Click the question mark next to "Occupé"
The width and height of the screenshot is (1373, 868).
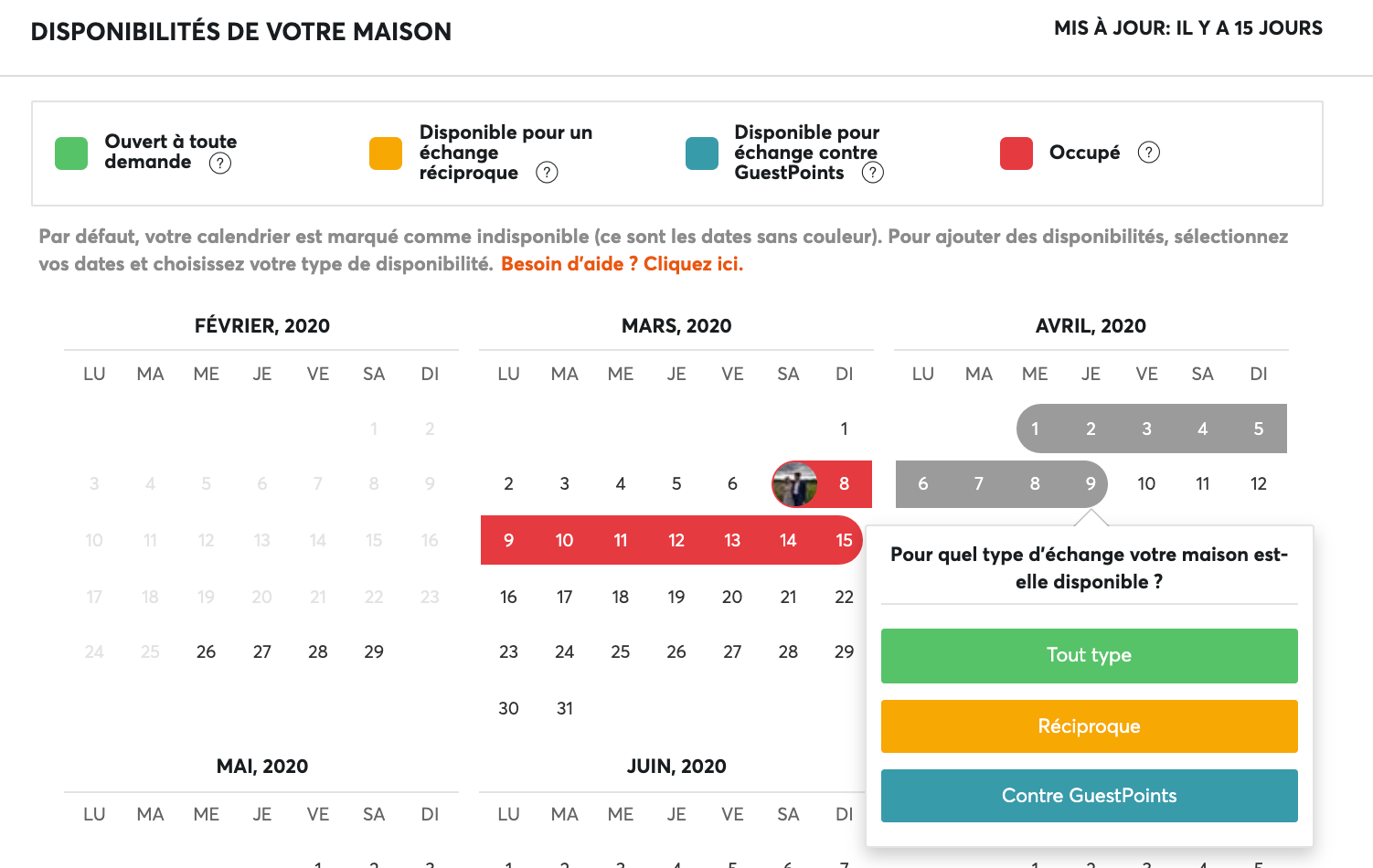(x=1150, y=153)
